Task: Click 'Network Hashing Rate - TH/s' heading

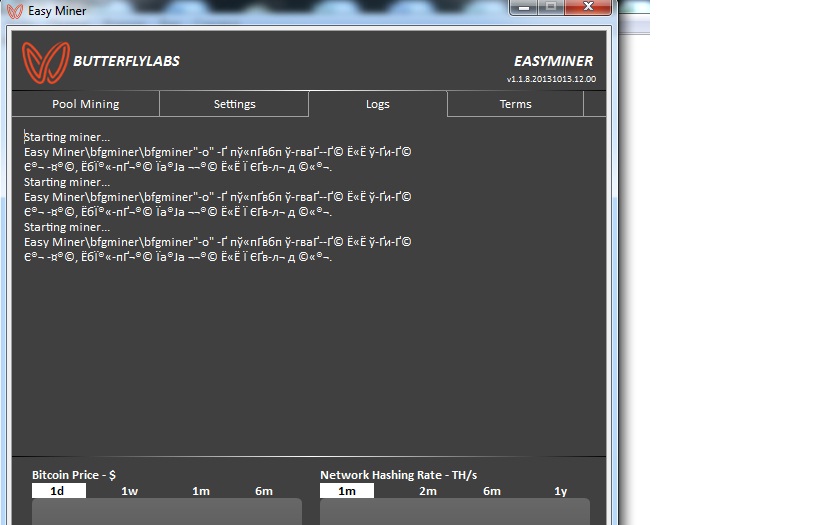Action: [x=399, y=475]
